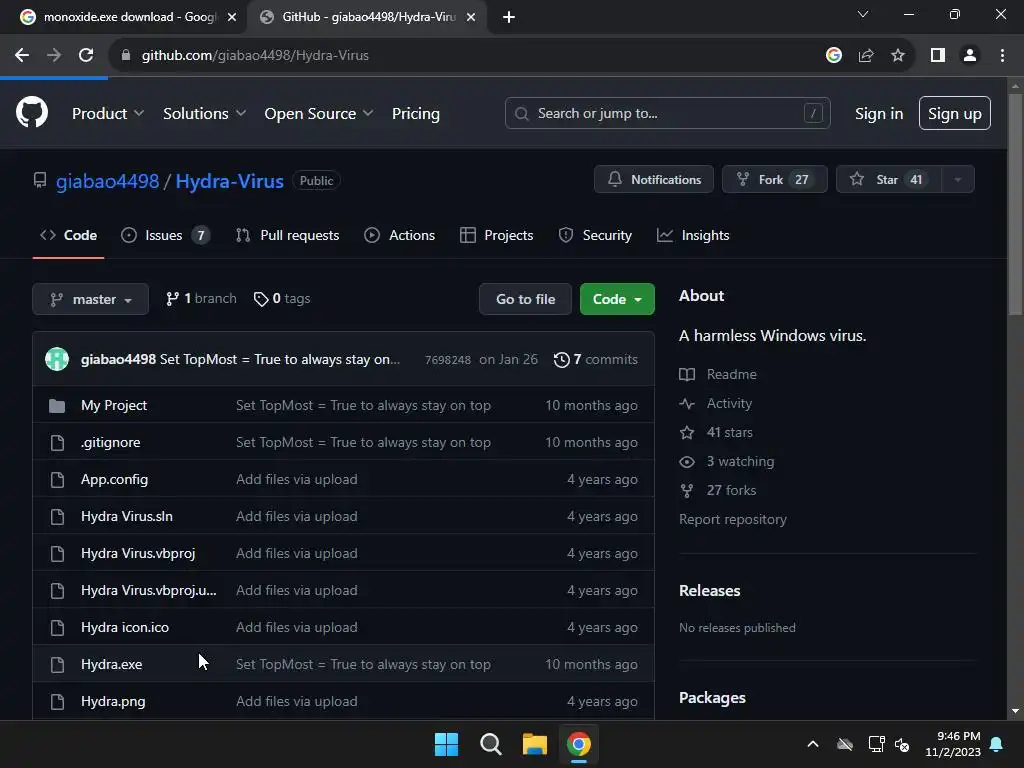Open the giabao4498 owner link
The height and width of the screenshot is (768, 1024).
[x=107, y=181]
